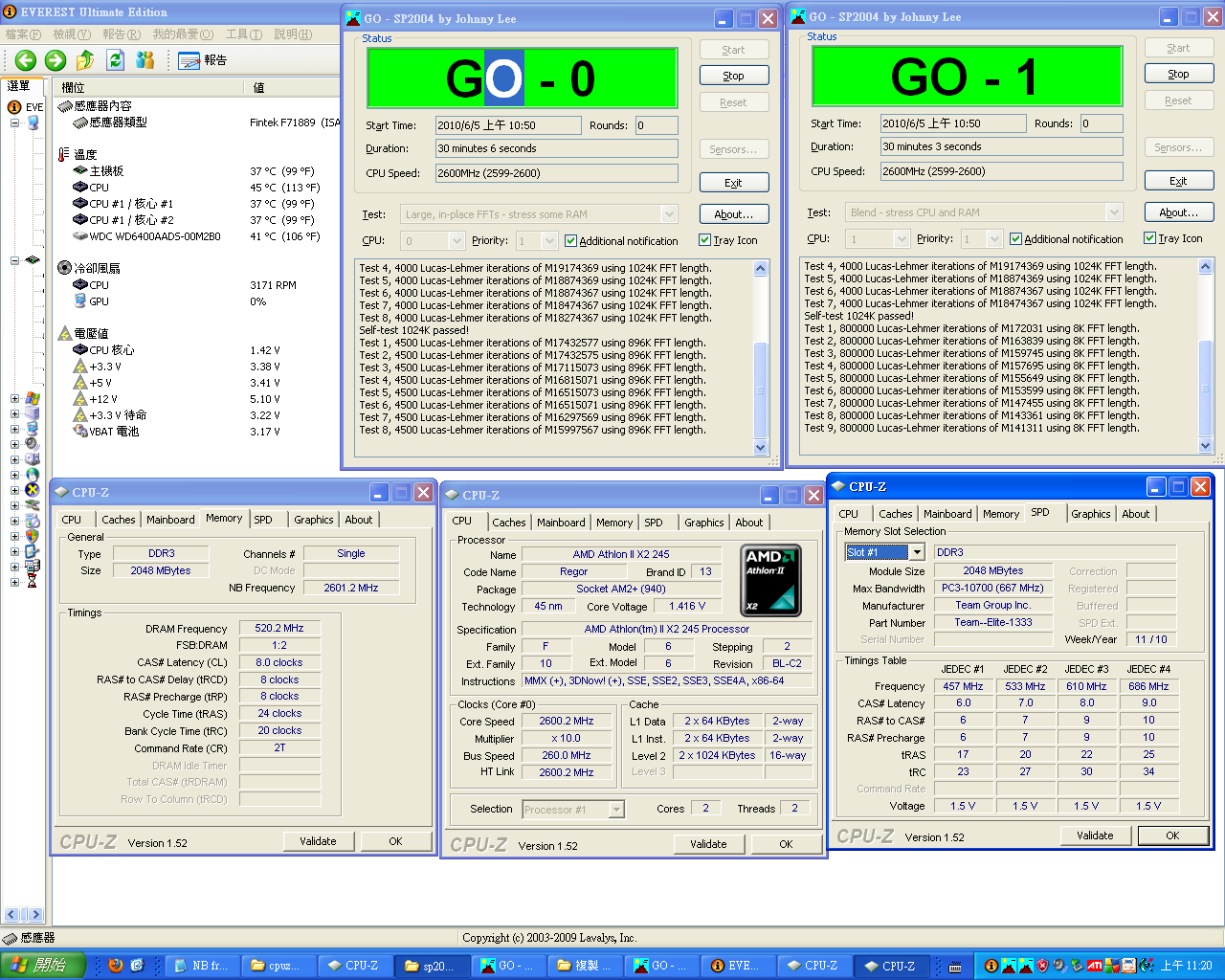
Task: Toggle Additional notification in GO - 1 window
Action: coord(1066,239)
